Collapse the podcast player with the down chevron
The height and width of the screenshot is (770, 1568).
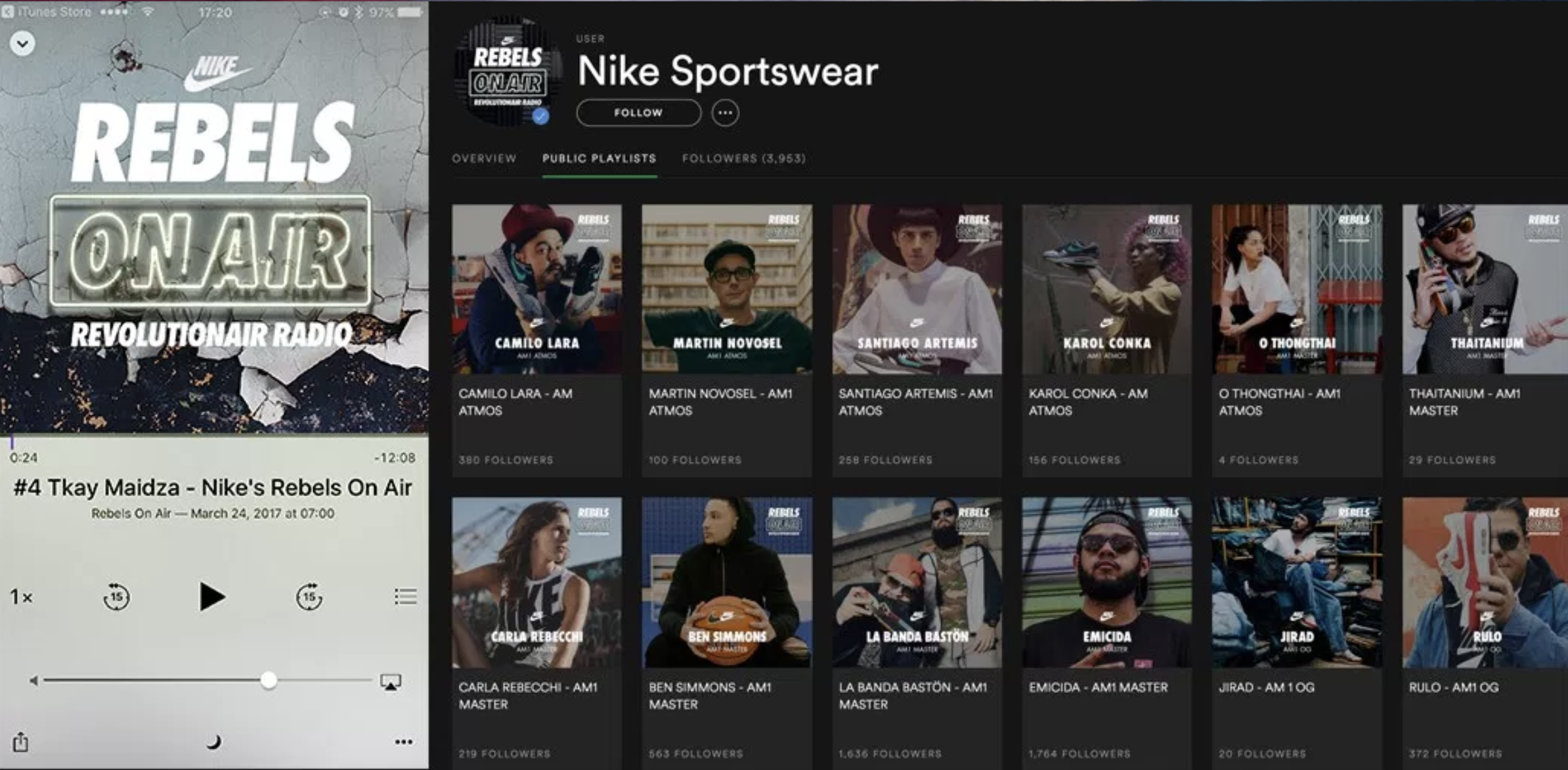[22, 44]
